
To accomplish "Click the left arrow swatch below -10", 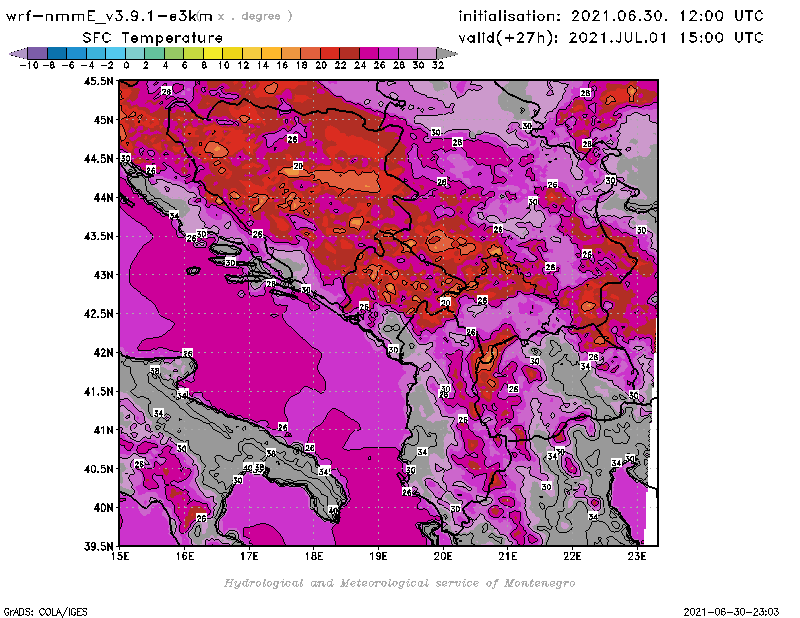I will (x=19, y=54).
